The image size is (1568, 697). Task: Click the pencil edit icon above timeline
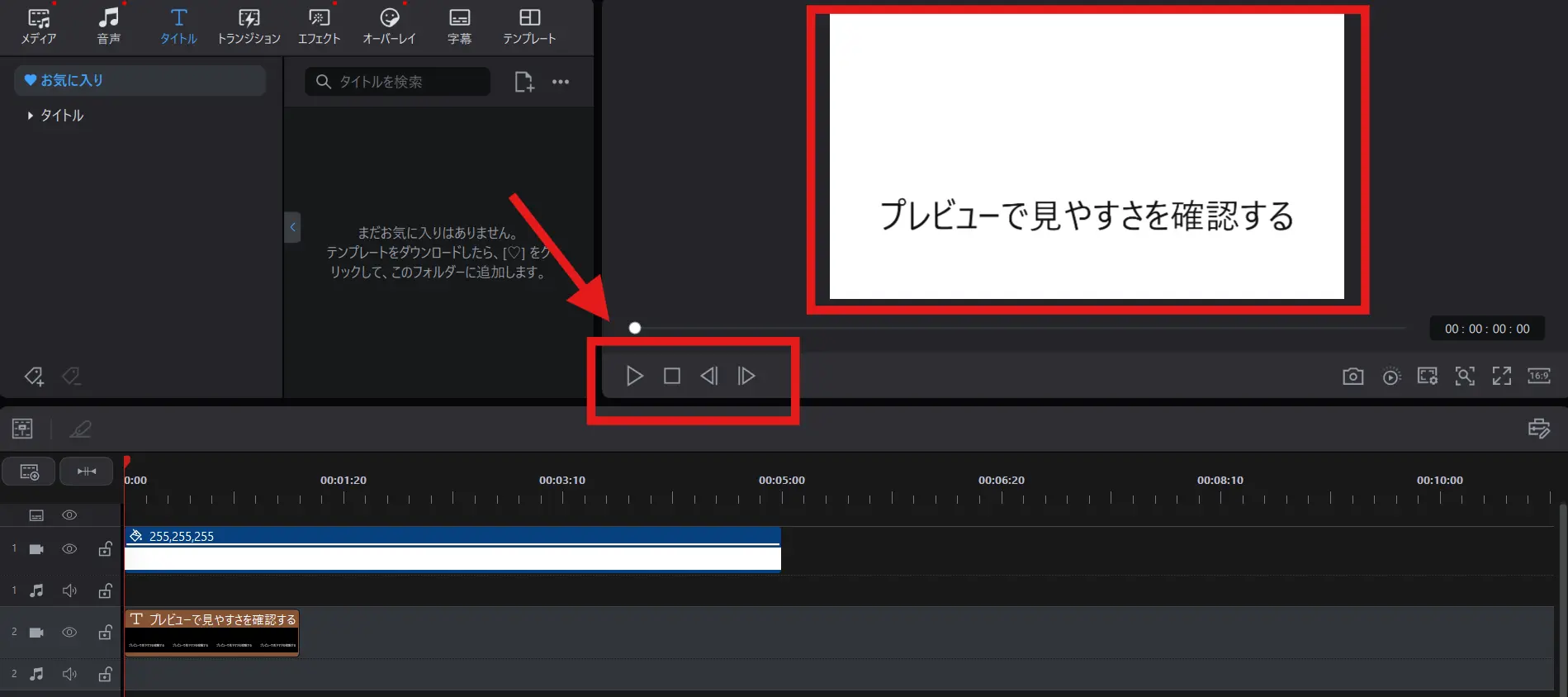click(80, 429)
